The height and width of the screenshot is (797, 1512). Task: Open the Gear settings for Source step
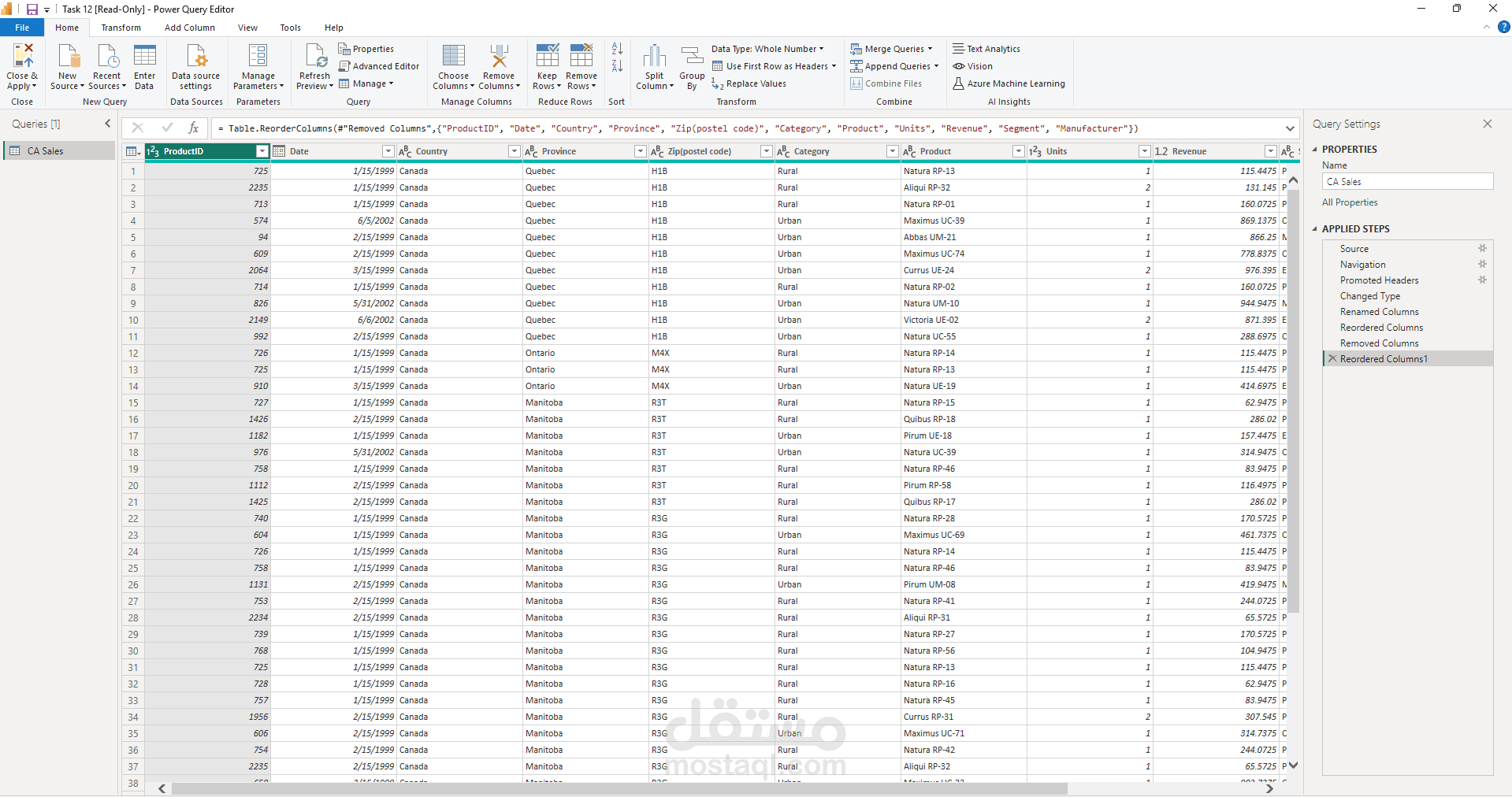[x=1482, y=248]
